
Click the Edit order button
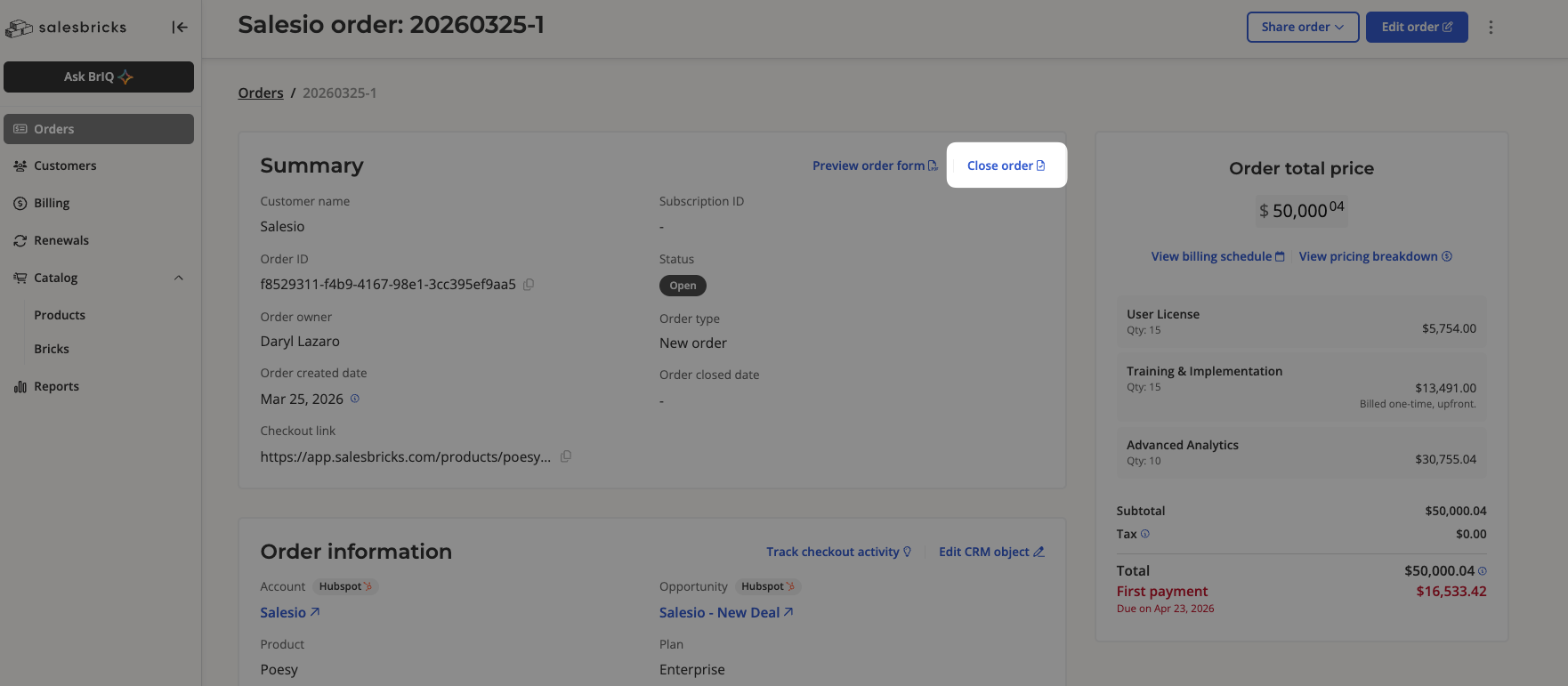(1417, 27)
